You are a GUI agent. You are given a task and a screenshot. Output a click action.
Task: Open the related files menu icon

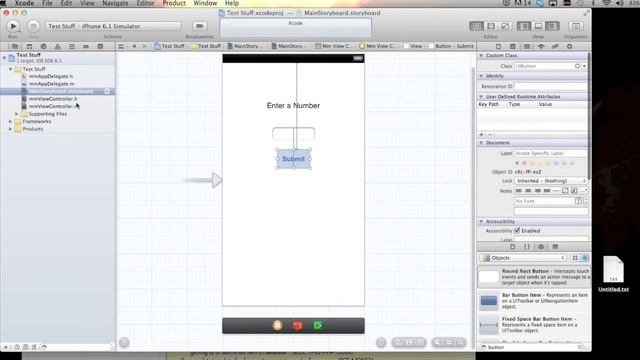121,47
